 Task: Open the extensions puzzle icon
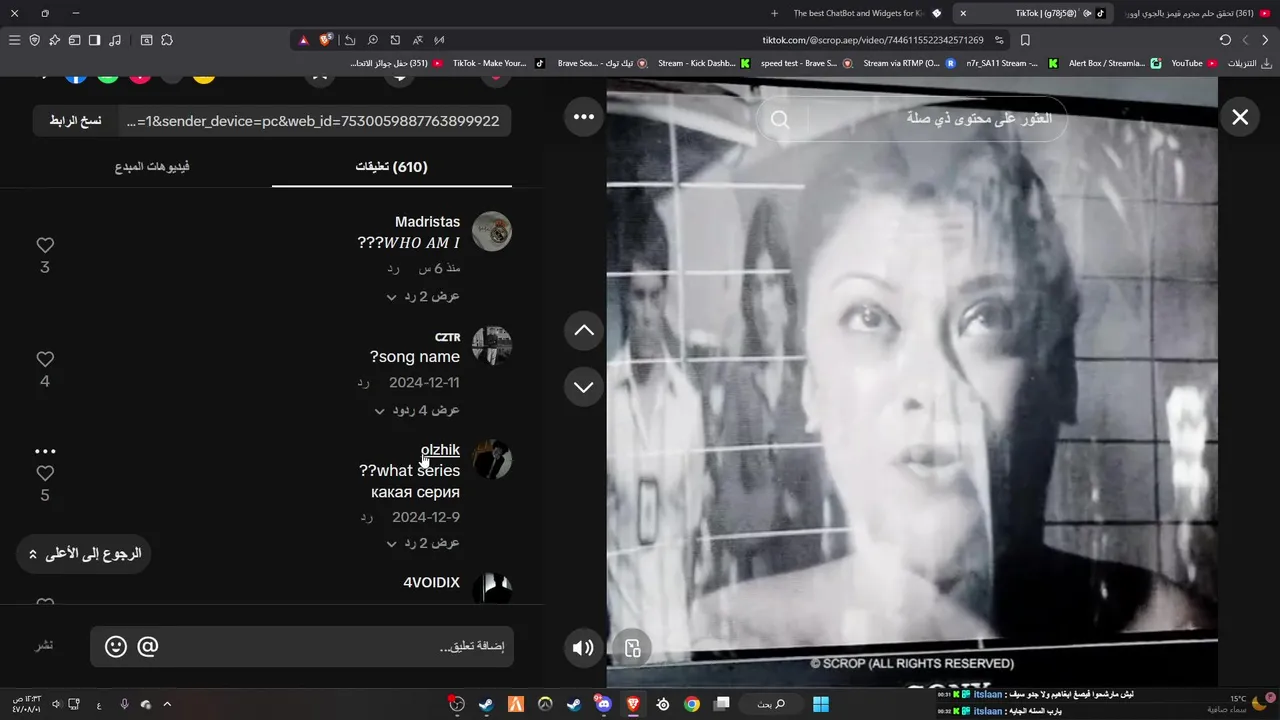[167, 40]
